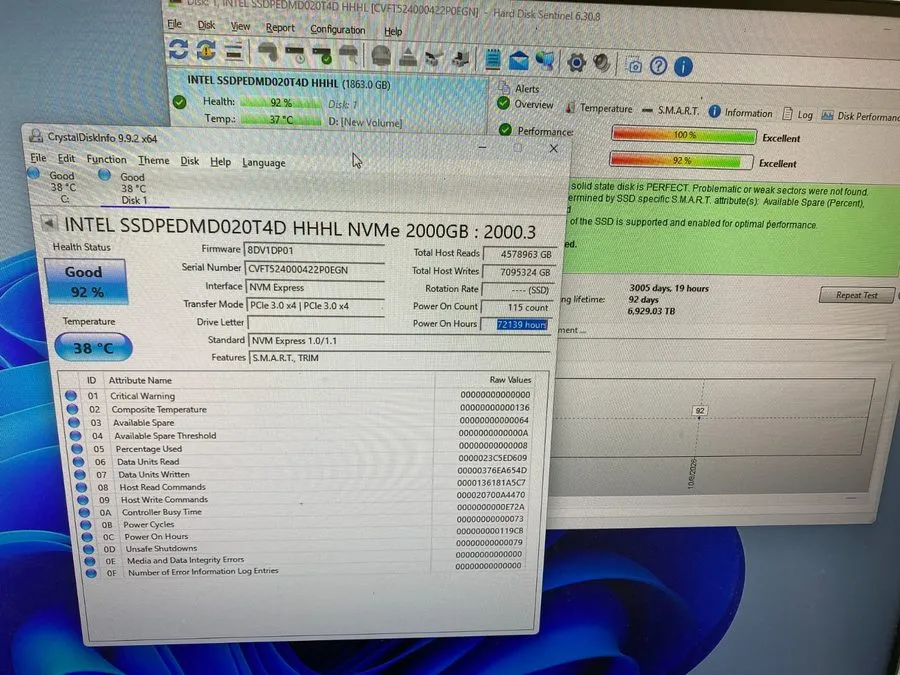900x675 pixels.
Task: Open the Edit menu in CrystalDiskInfo
Action: pos(66,158)
